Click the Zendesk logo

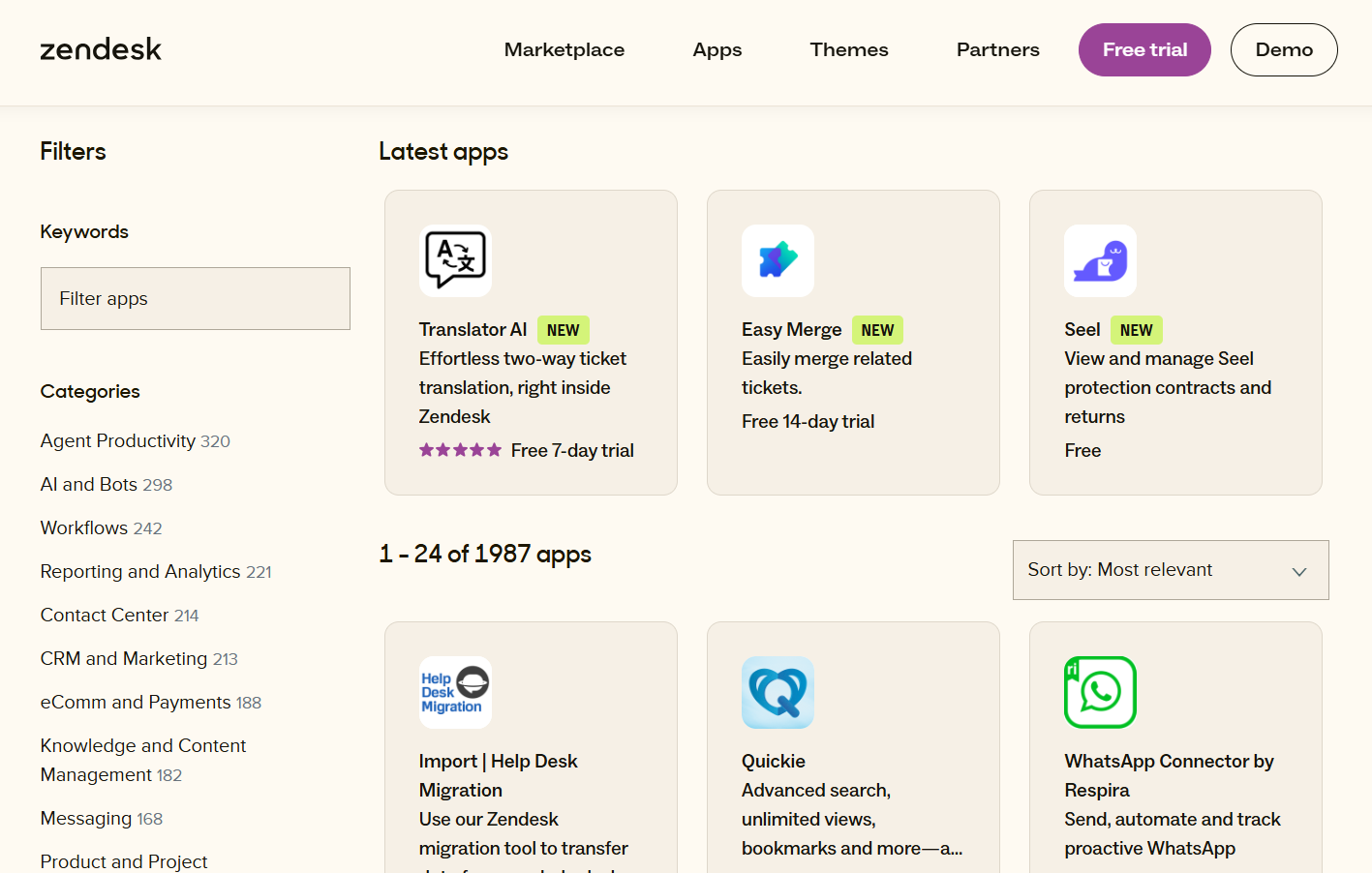coord(101,49)
